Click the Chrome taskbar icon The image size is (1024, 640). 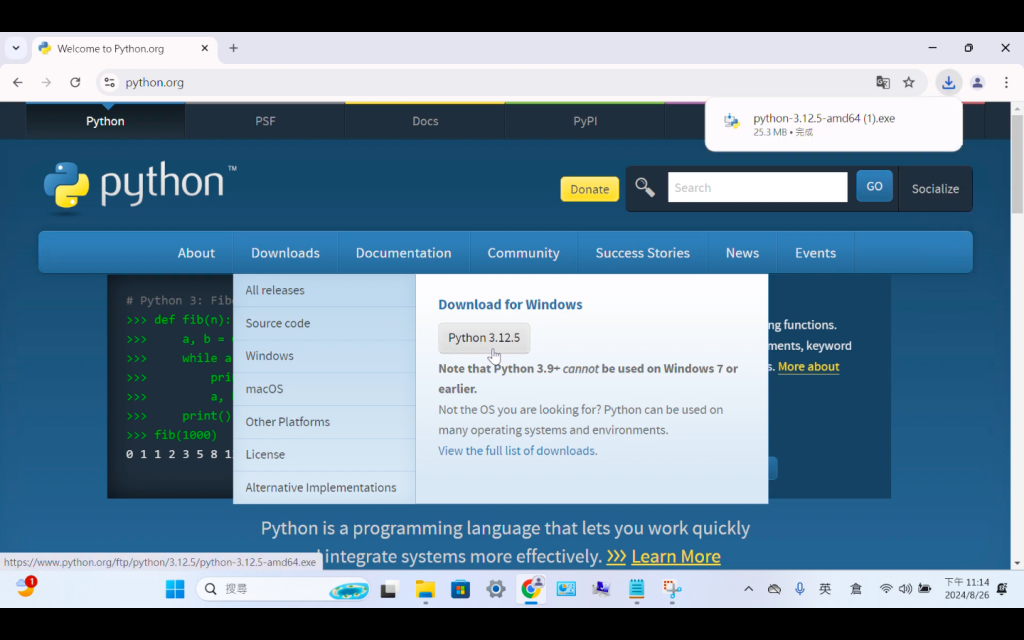click(x=532, y=588)
